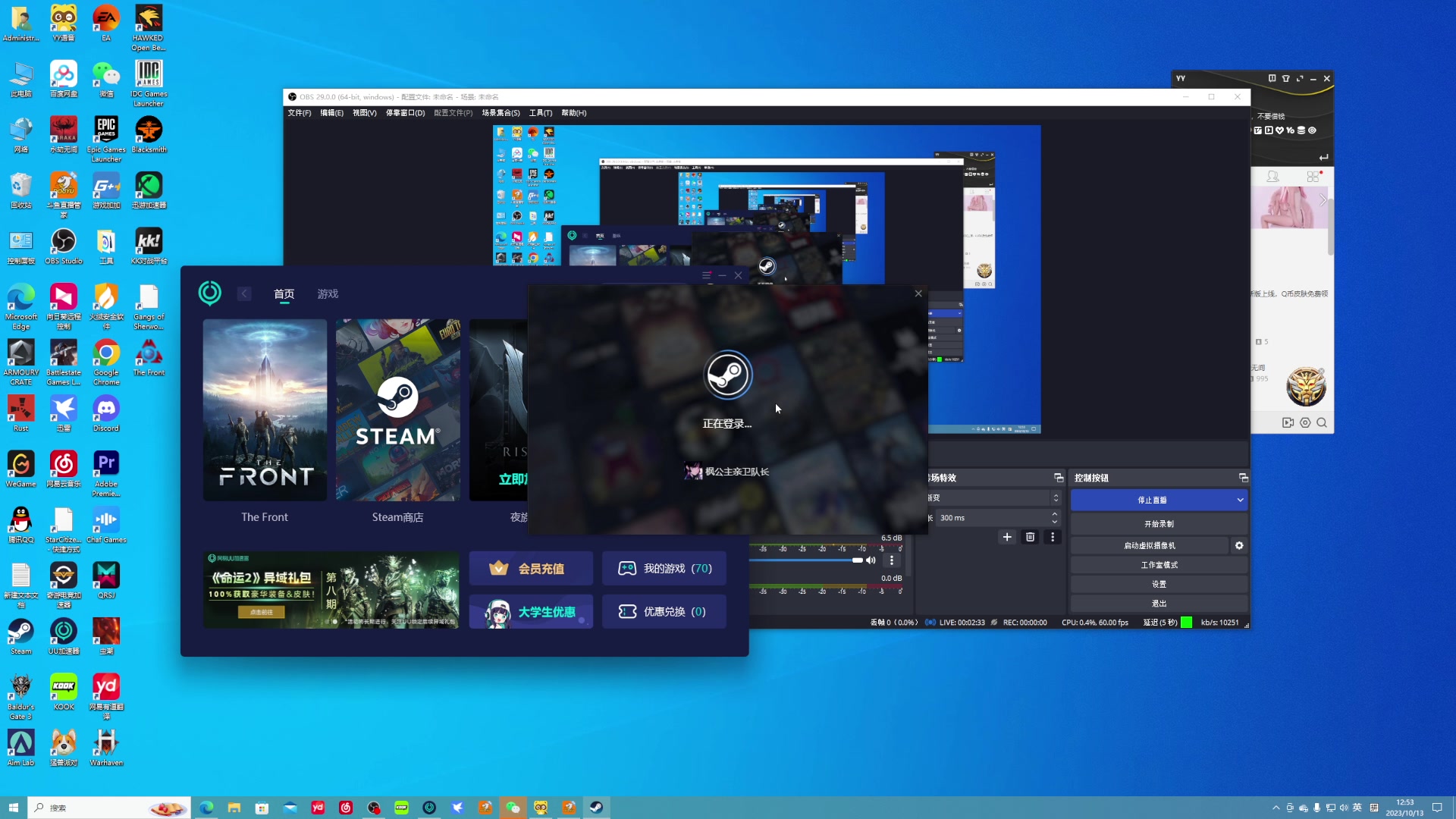
Task: Advance the YY banner with right chevron
Action: click(x=1323, y=200)
